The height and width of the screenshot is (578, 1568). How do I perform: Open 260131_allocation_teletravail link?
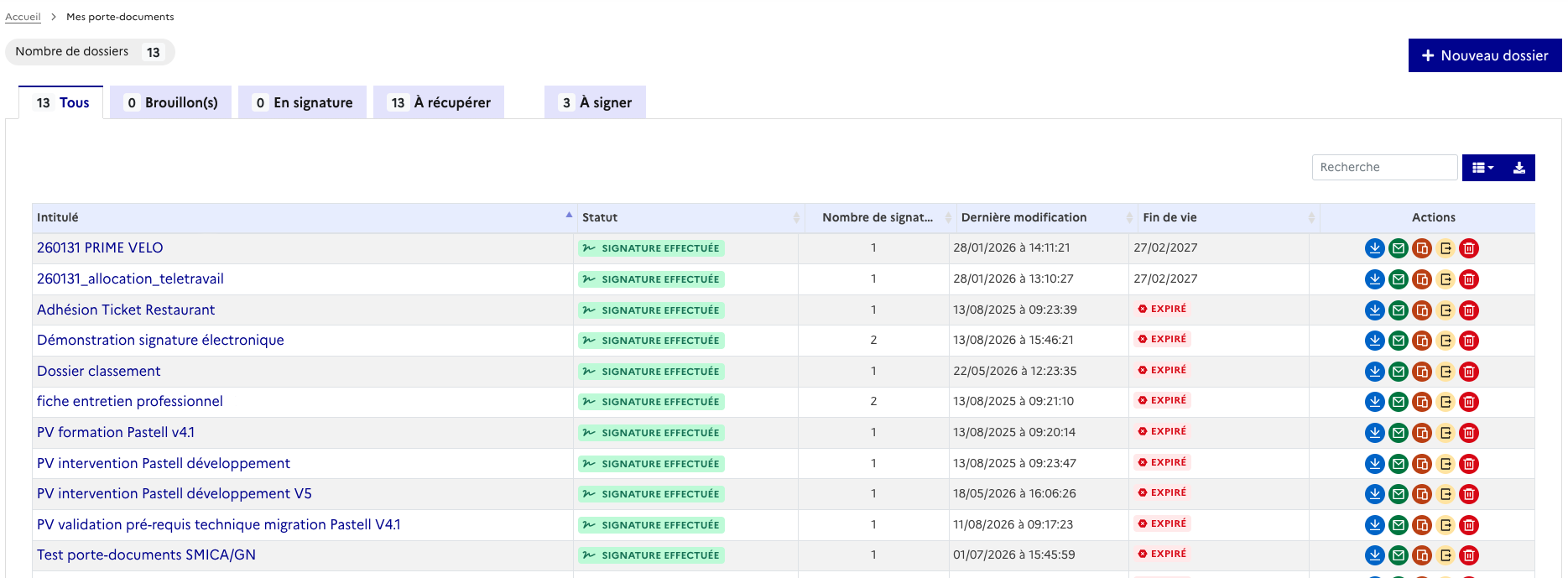130,279
